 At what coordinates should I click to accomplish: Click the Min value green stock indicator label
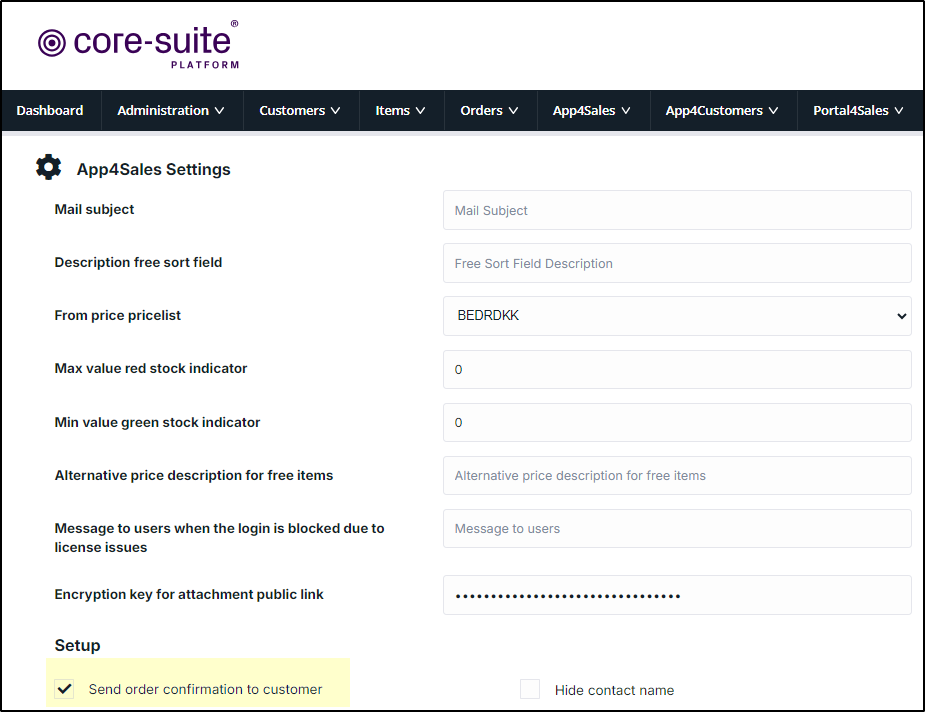(x=157, y=422)
